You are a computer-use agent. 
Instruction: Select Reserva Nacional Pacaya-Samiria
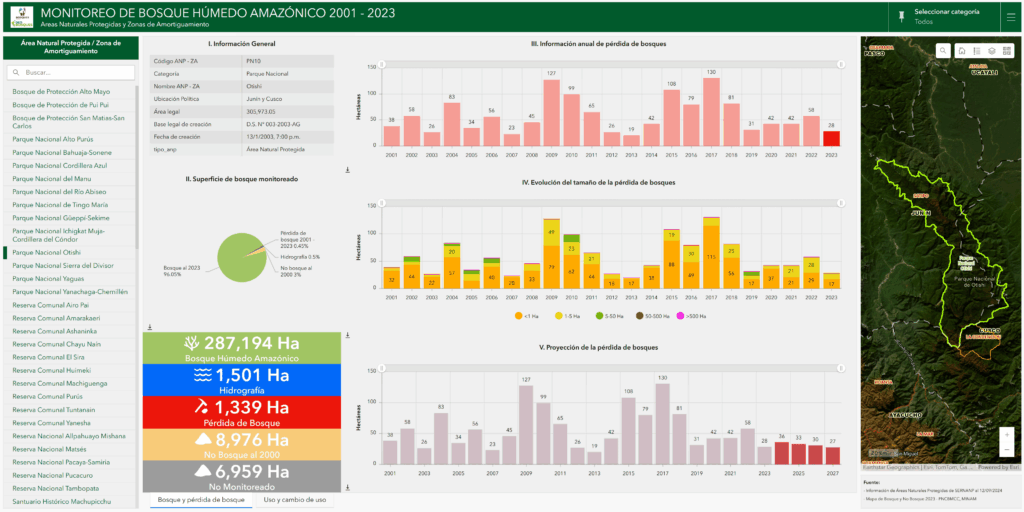[71, 462]
